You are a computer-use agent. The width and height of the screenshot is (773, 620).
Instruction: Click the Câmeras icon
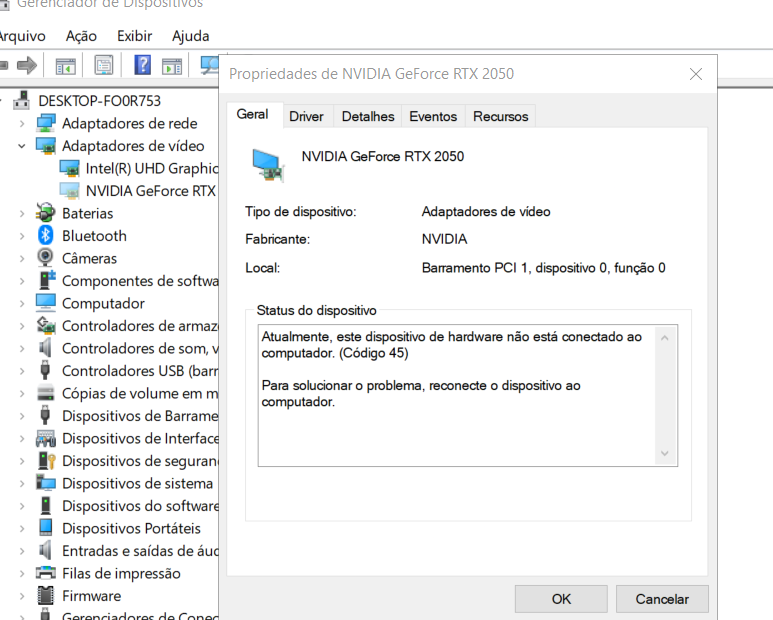(x=45, y=257)
